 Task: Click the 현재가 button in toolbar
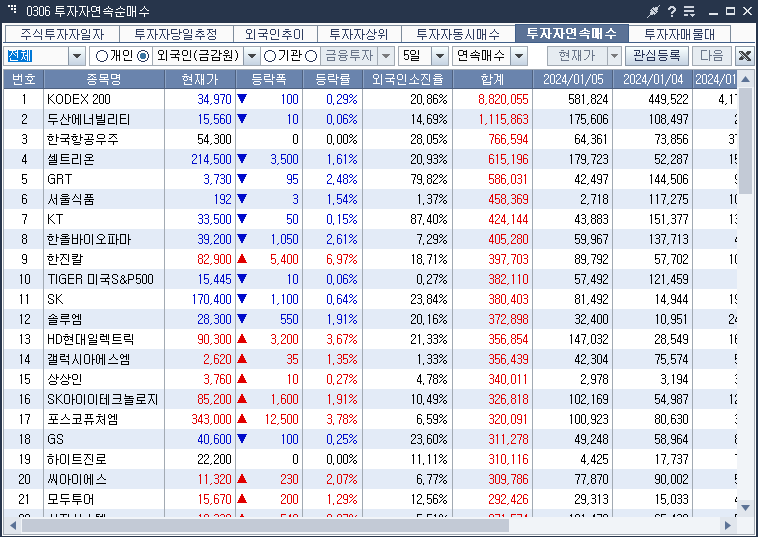(x=577, y=56)
